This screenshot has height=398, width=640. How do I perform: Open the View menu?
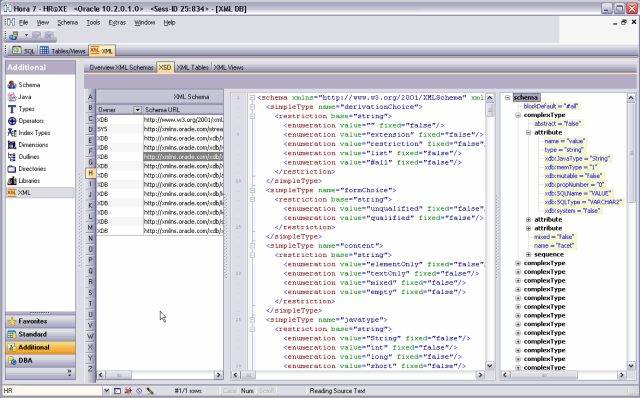click(42, 22)
